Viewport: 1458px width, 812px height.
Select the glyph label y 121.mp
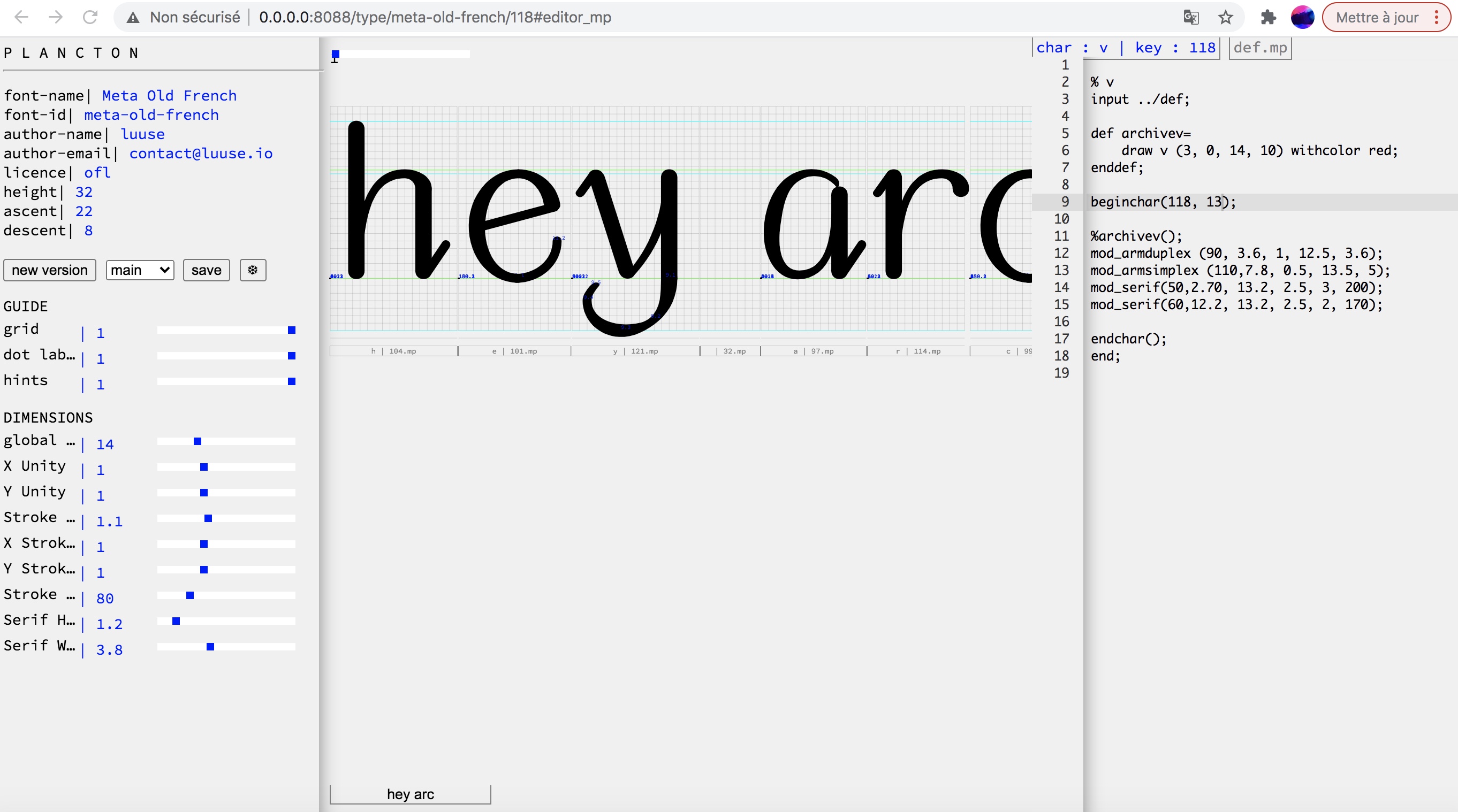tap(635, 351)
